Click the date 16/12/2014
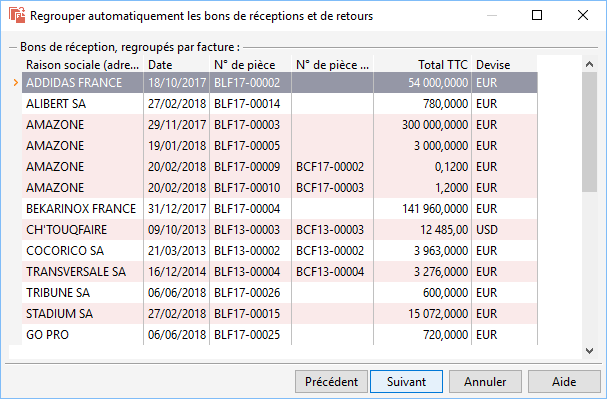Viewport: 607px width, 399px height. pyautogui.click(x=177, y=272)
